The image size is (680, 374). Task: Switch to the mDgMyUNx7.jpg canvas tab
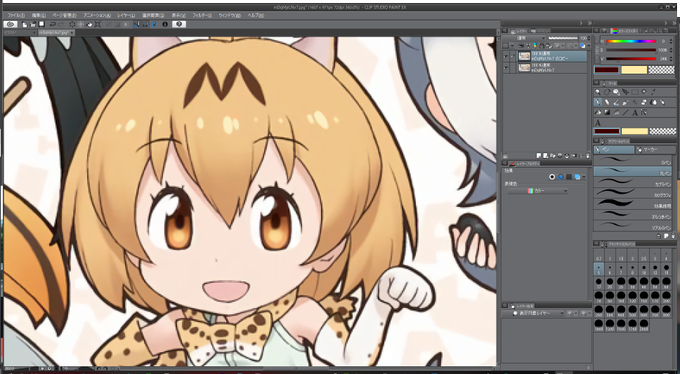coord(56,33)
